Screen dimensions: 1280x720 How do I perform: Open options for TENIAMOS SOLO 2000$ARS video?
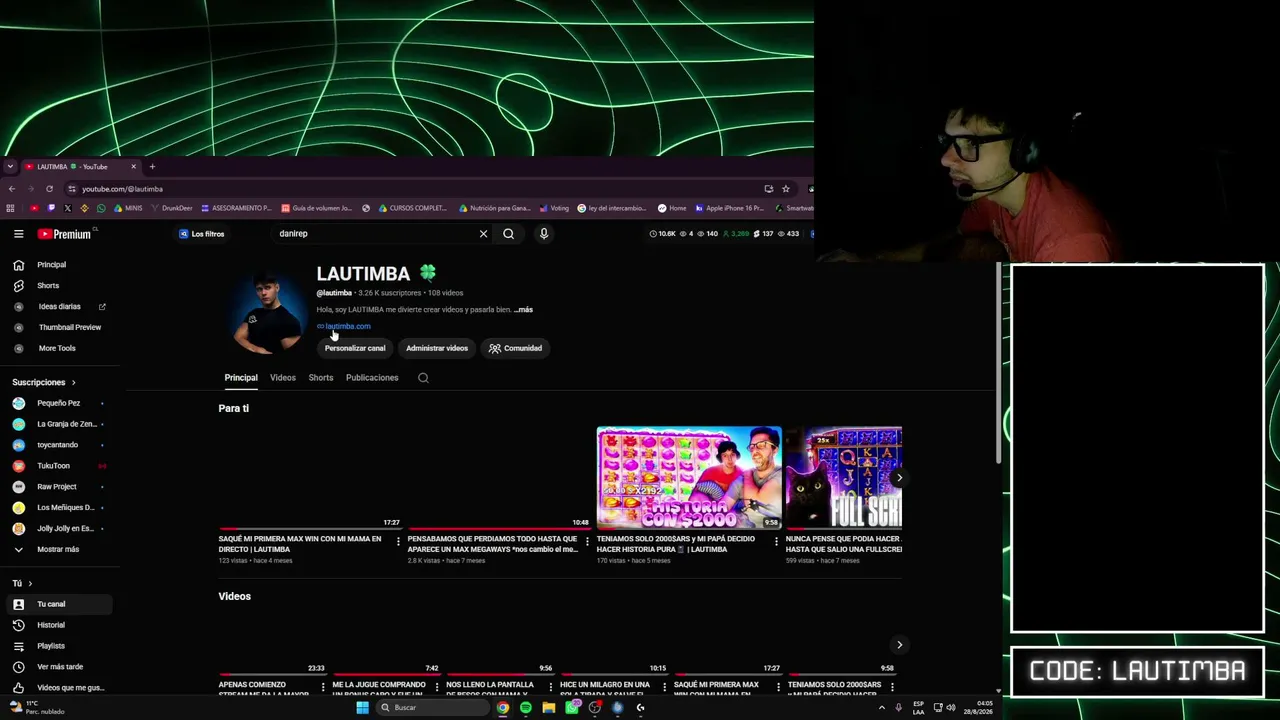pyautogui.click(x=776, y=541)
